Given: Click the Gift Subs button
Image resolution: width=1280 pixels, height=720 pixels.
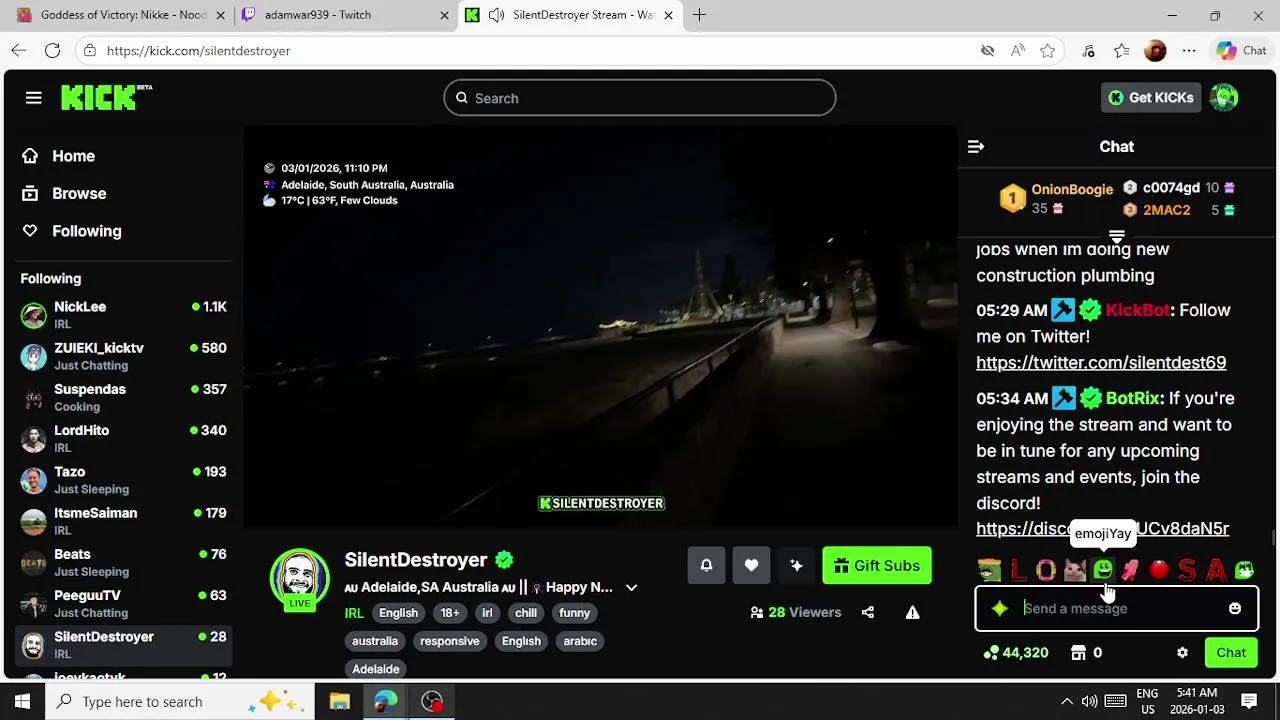Looking at the screenshot, I should [877, 565].
